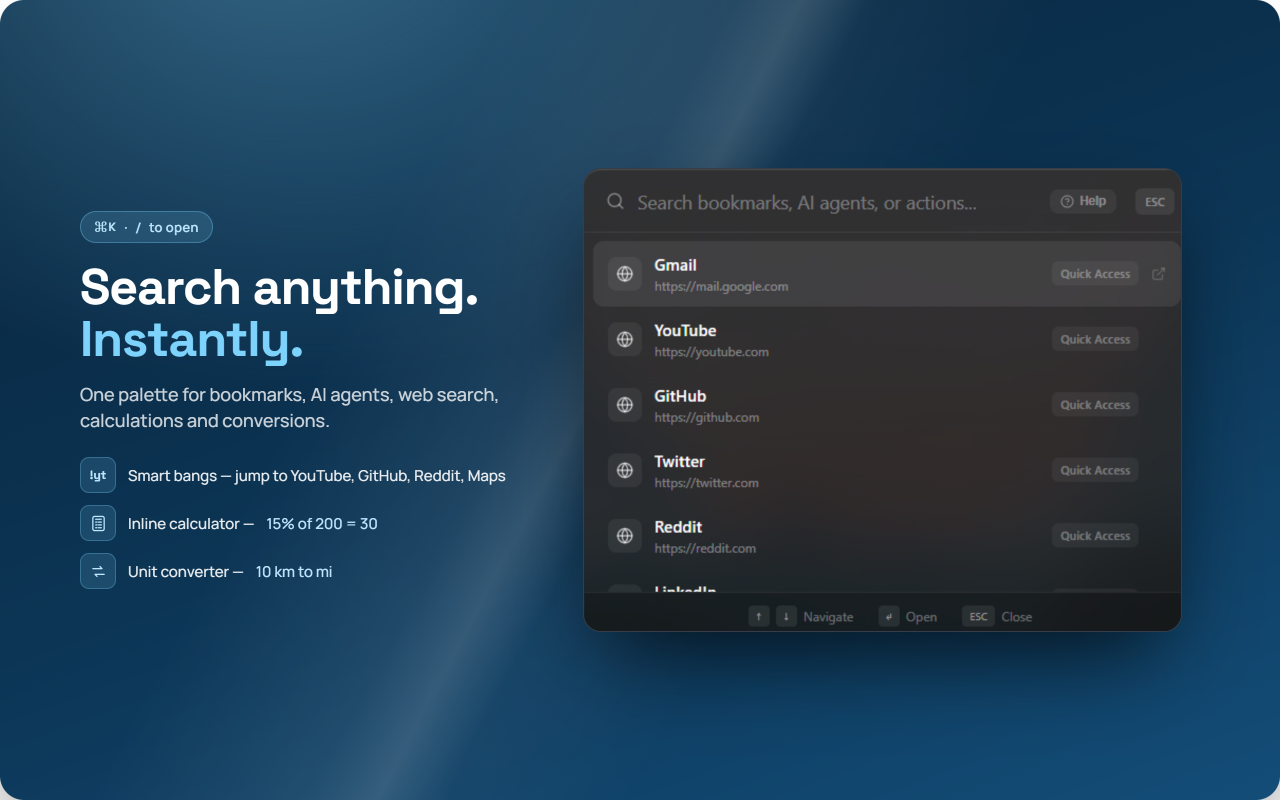Open the Help button in the palette

tap(1083, 201)
